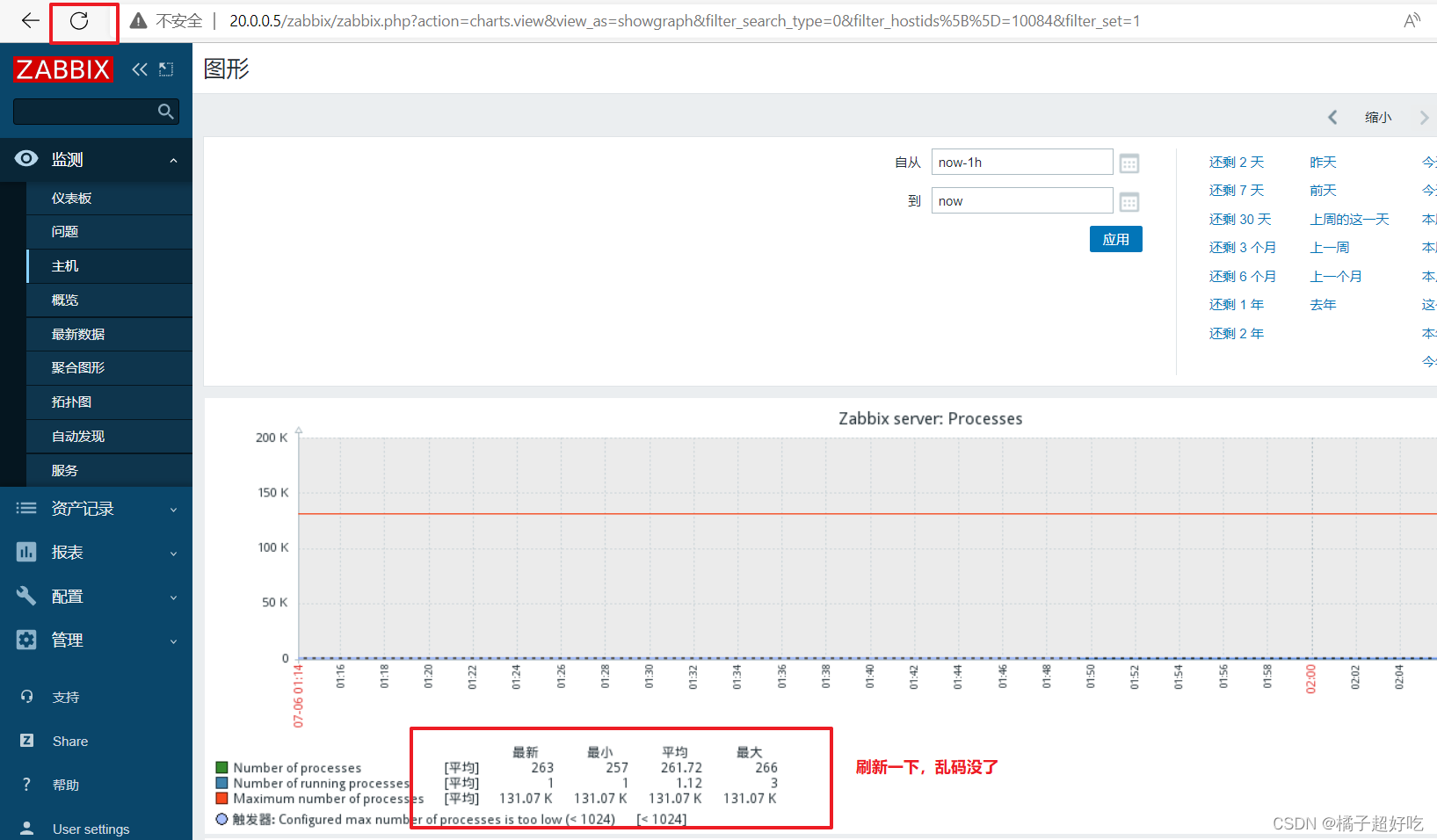Select 去年 time range
The image size is (1437, 840).
coord(1323,305)
